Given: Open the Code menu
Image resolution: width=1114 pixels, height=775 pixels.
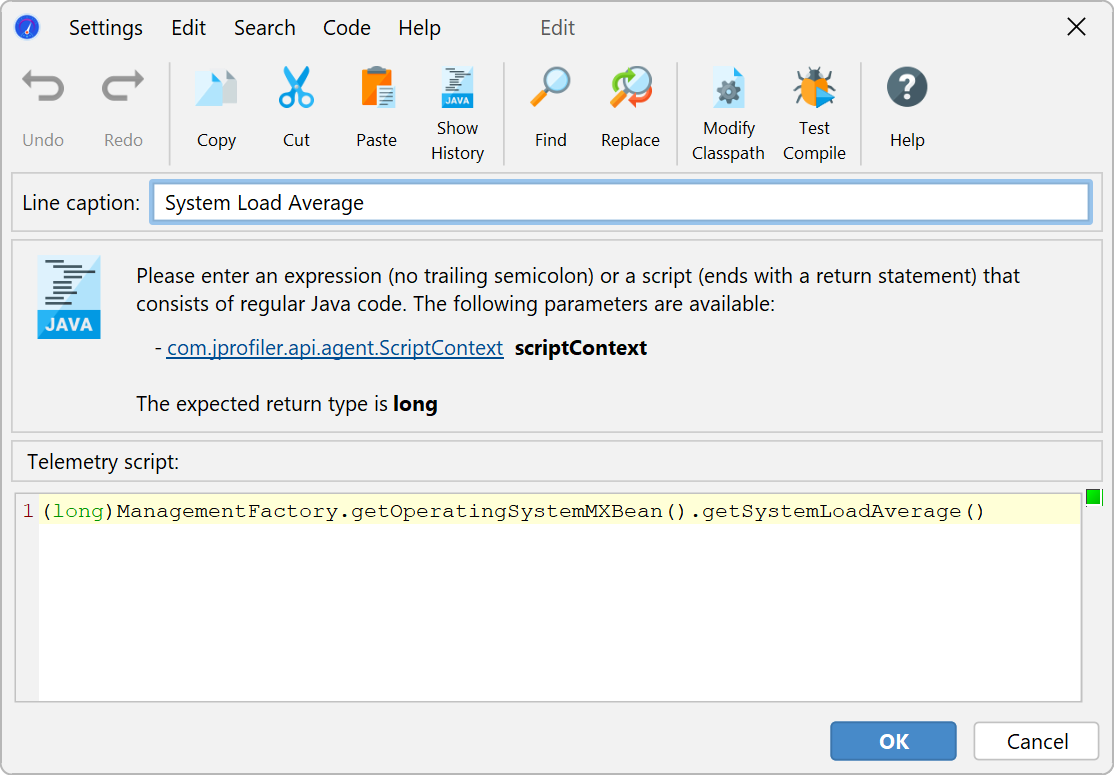Looking at the screenshot, I should [x=347, y=28].
